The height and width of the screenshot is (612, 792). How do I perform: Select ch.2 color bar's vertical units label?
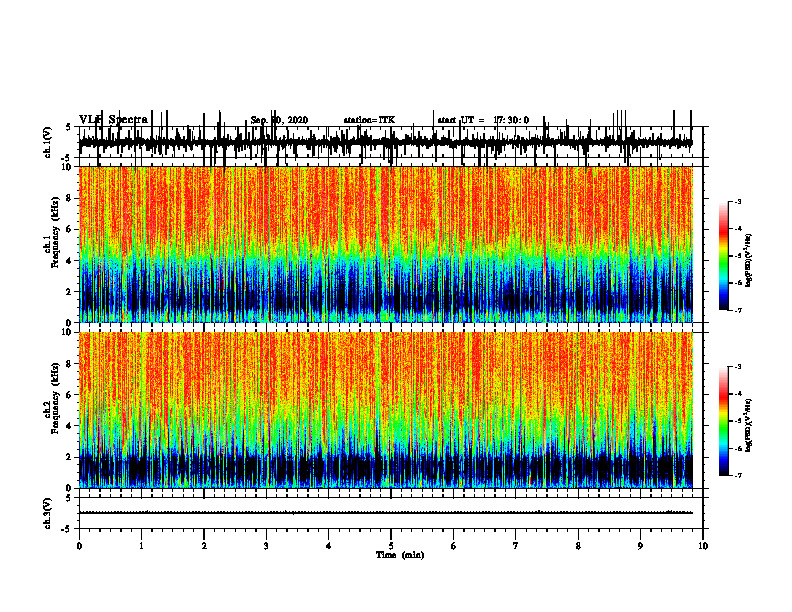pos(749,425)
